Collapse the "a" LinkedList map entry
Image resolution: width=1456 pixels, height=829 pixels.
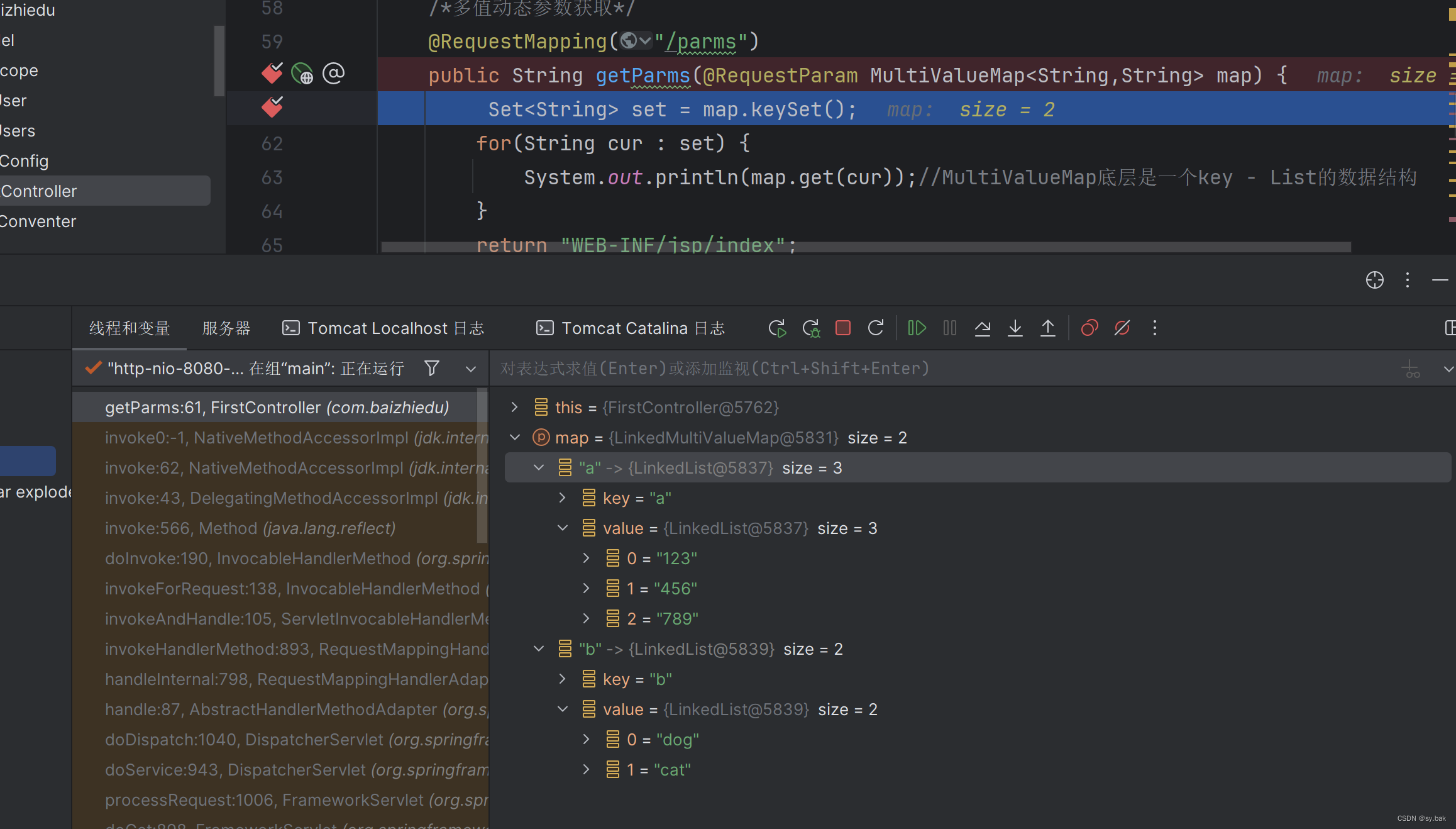point(539,467)
